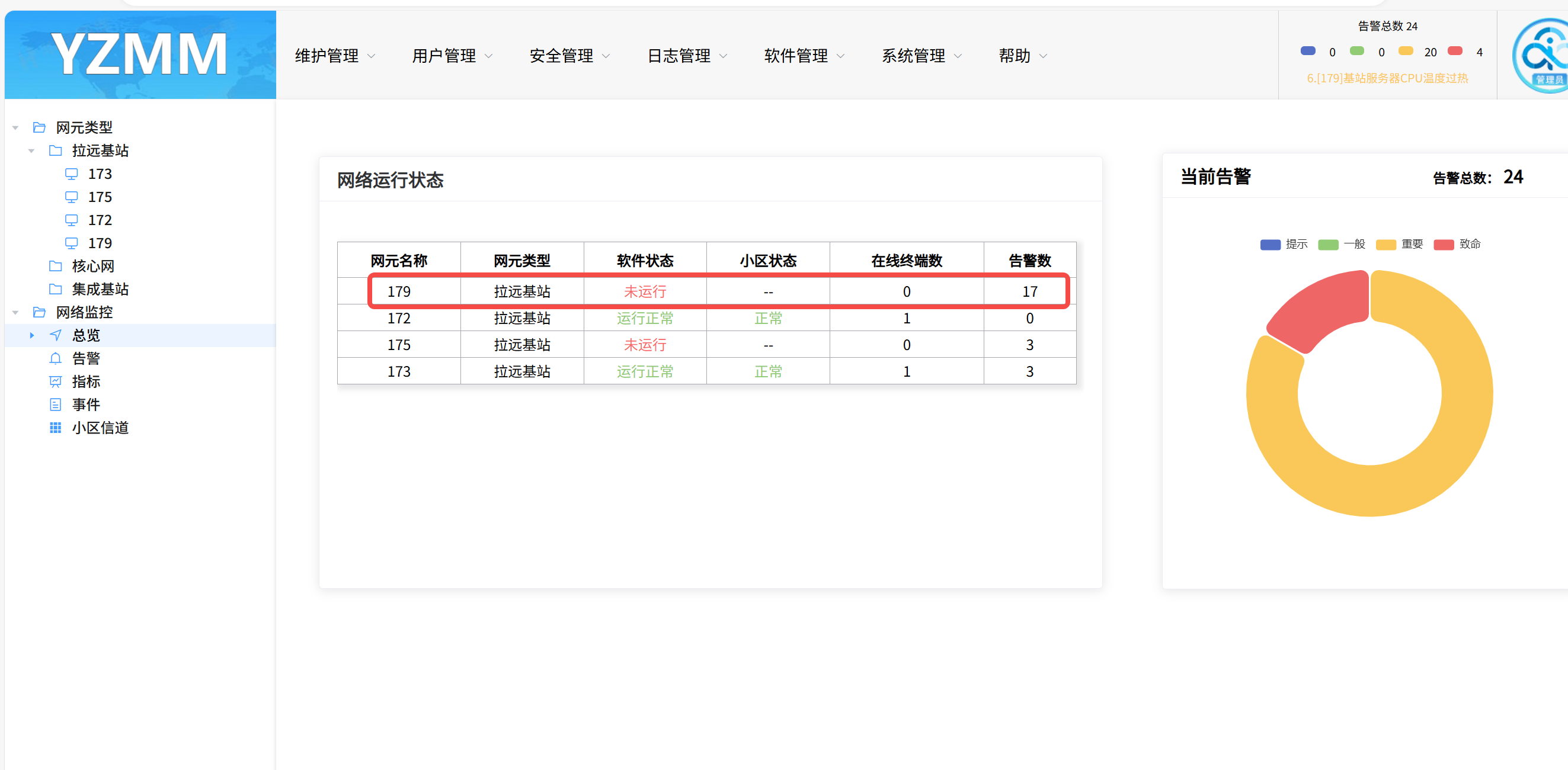This screenshot has width=1568, height=770.
Task: Click the 管理员 user avatar icon
Action: (1540, 54)
